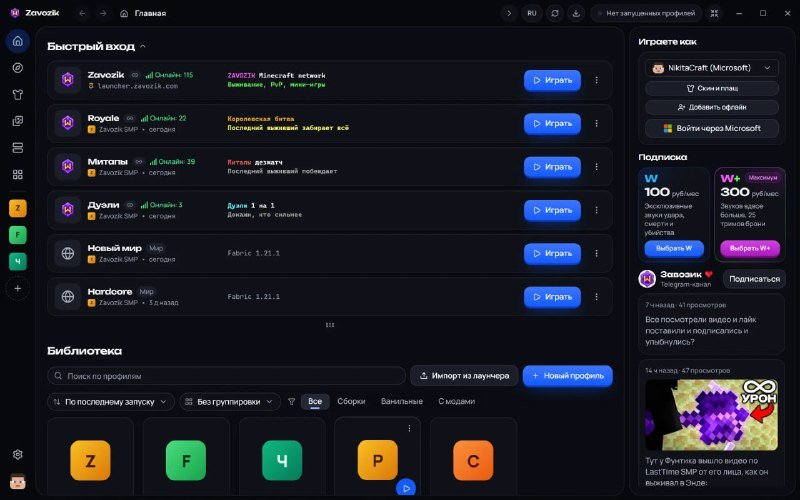This screenshot has height=500, width=800.
Task: Choose the W subscription with Выбрать W
Action: click(674, 248)
